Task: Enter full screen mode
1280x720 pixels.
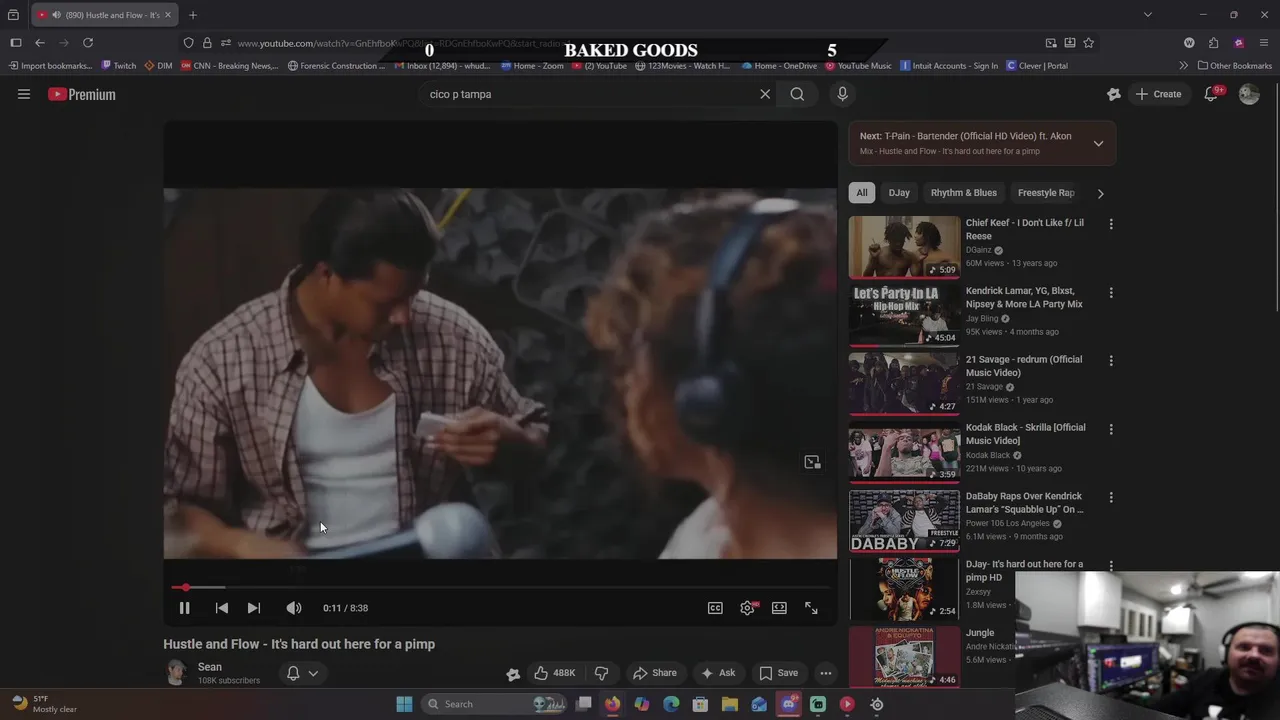Action: tap(811, 608)
